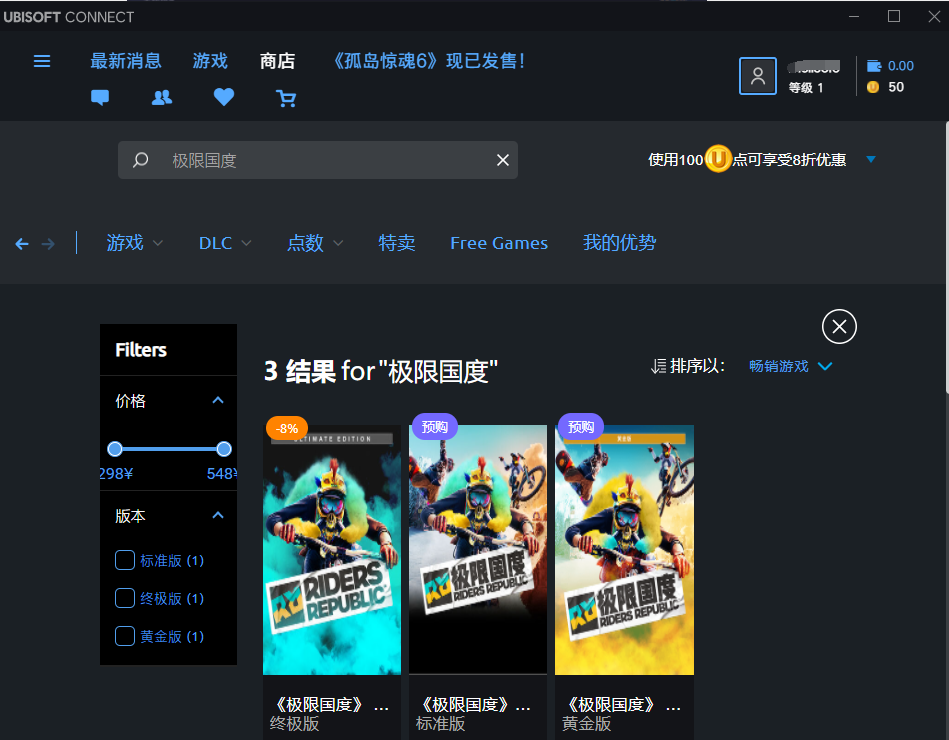Image resolution: width=949 pixels, height=740 pixels.
Task: Click the Filters panel heading
Action: pyautogui.click(x=141, y=350)
